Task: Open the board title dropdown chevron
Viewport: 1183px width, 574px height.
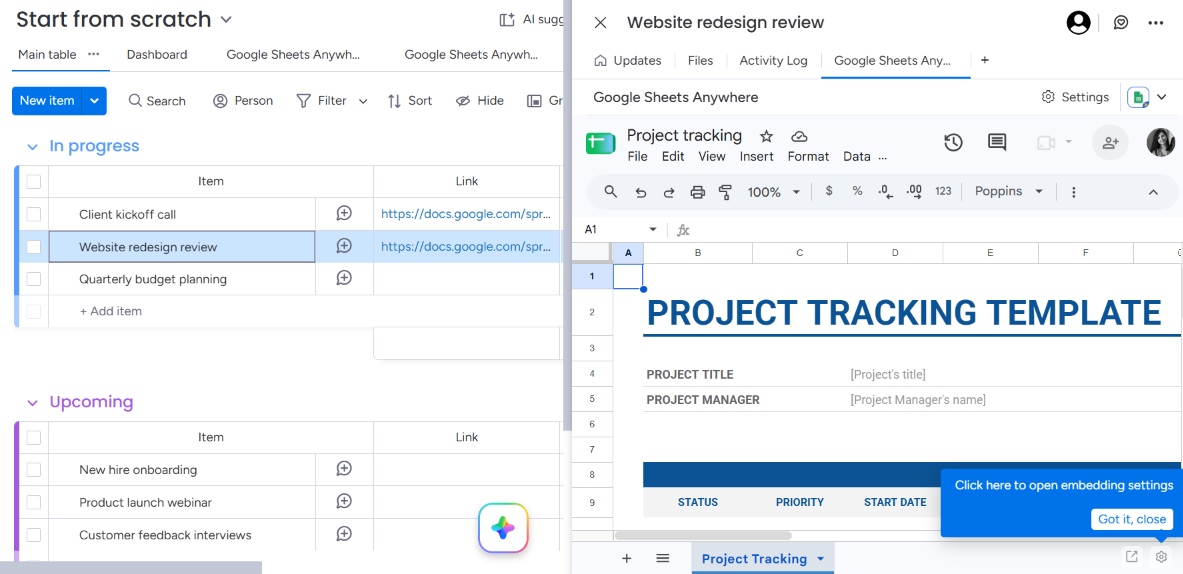Action: coord(226,20)
